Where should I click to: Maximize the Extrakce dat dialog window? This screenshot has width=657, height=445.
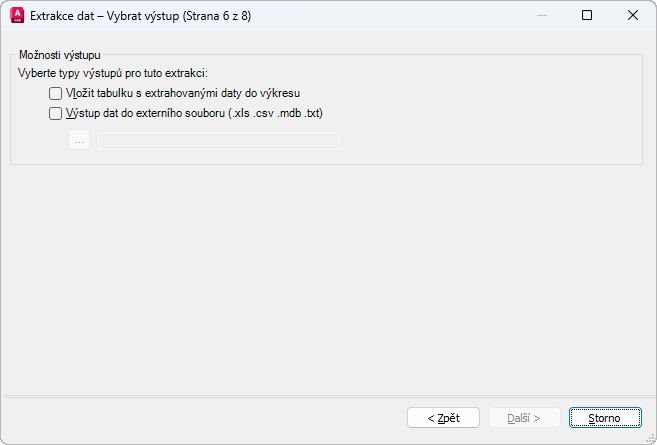click(587, 15)
